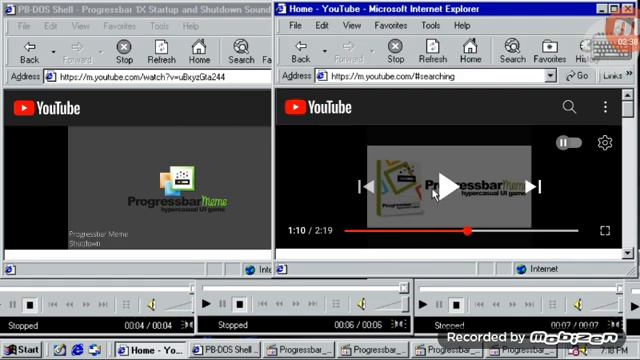
Task: Click the taskbar clock showing 7:18 PM
Action: [614, 350]
